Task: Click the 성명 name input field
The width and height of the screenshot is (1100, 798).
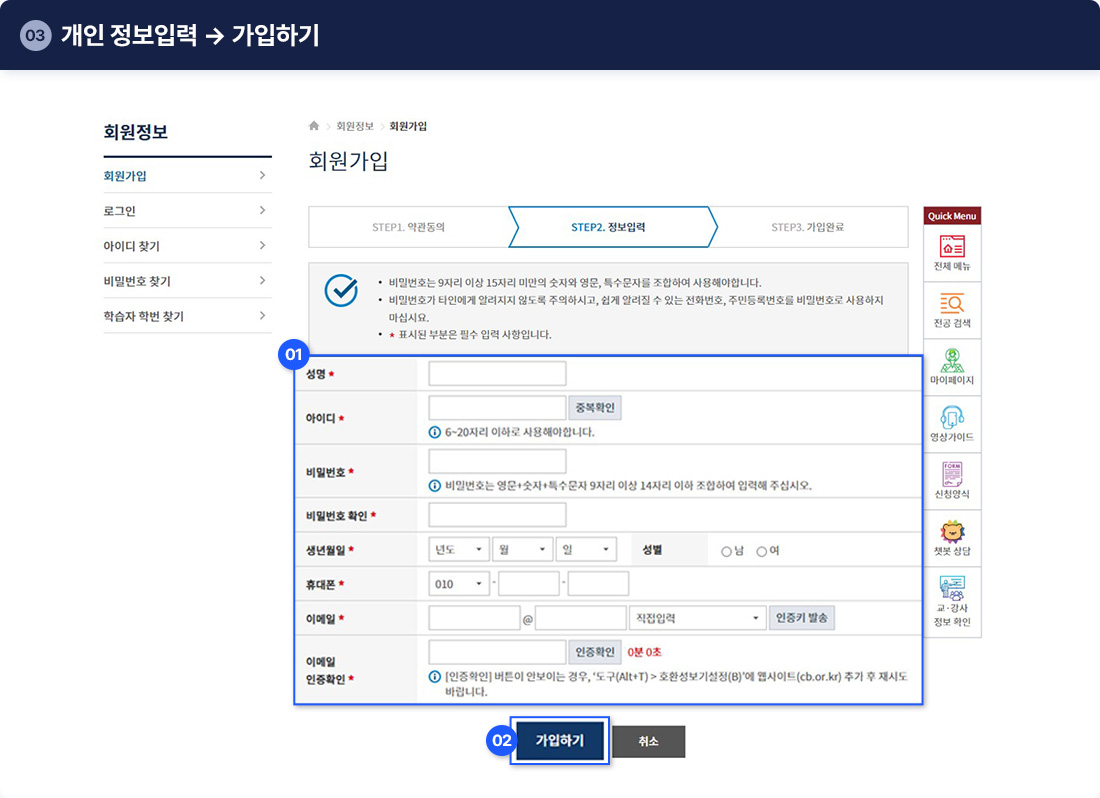Action: tap(497, 374)
